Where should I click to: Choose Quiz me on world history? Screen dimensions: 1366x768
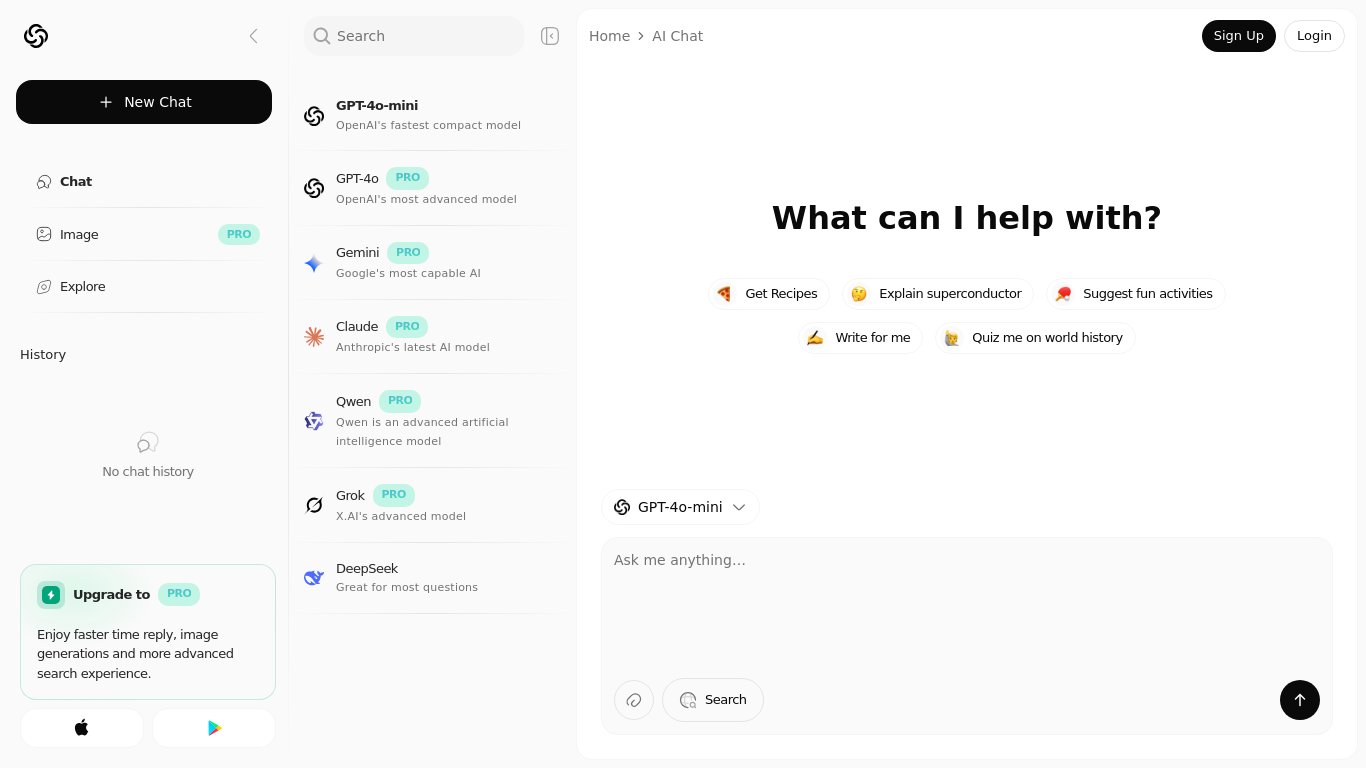[x=1035, y=338]
